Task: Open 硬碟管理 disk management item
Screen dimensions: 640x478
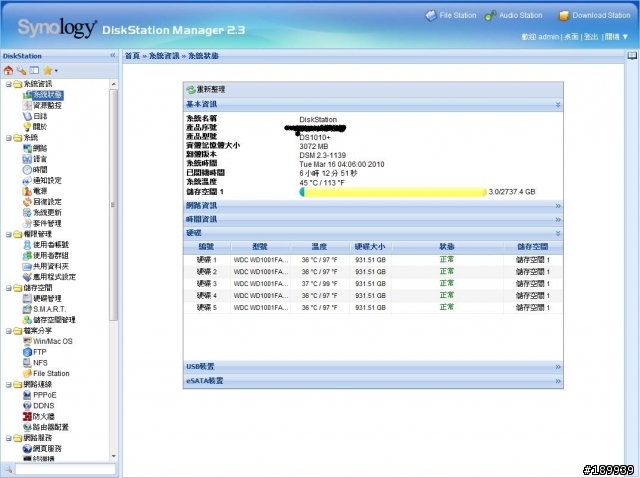Action: (x=42, y=298)
